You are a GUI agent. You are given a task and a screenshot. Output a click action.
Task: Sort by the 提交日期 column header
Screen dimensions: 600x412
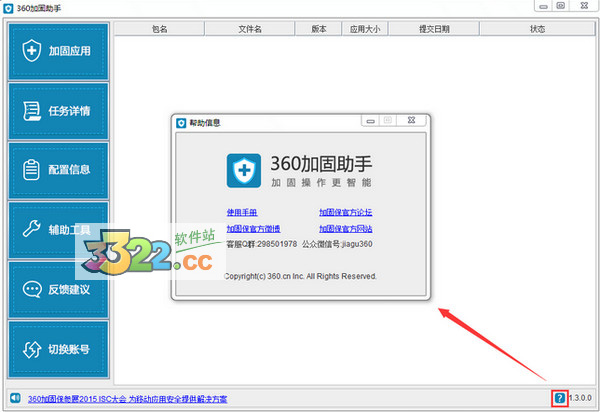[x=434, y=29]
